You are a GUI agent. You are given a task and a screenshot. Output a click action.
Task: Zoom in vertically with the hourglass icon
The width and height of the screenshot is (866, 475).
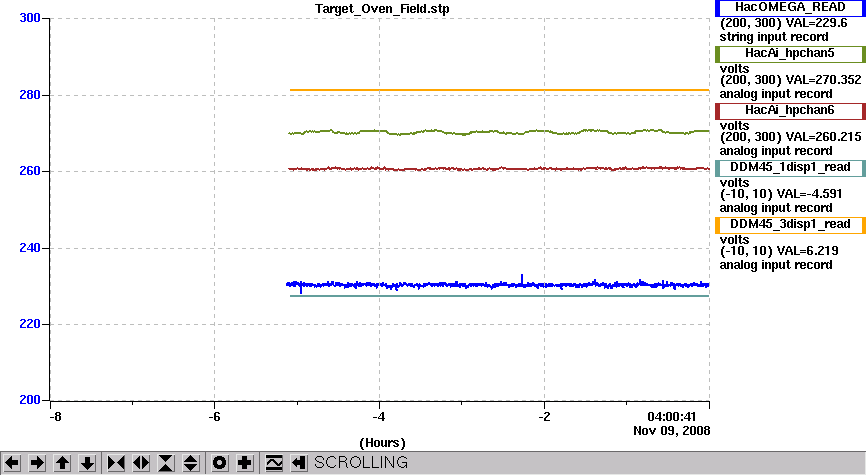[x=166, y=463]
